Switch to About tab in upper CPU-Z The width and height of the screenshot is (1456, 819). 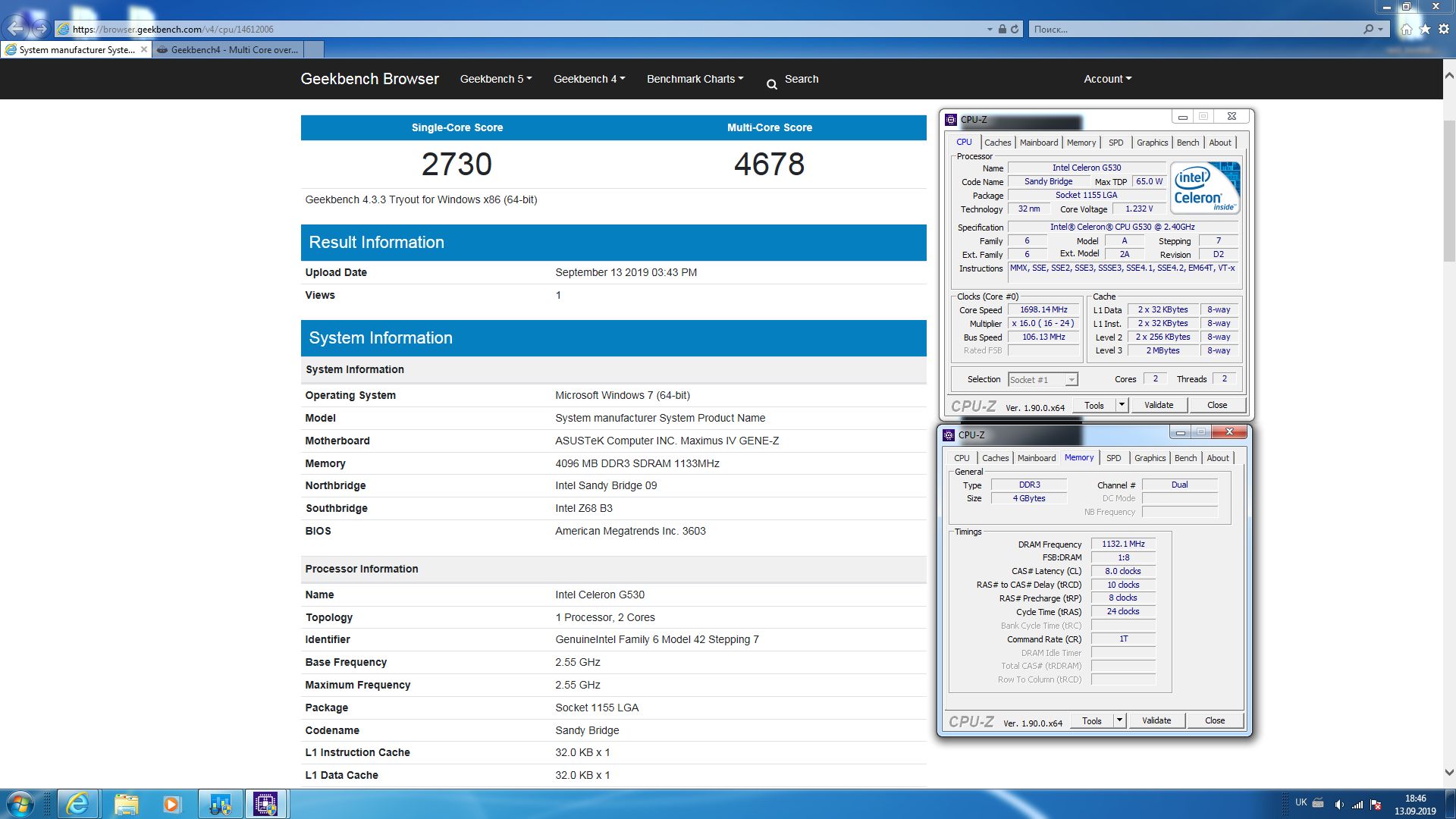1219,143
